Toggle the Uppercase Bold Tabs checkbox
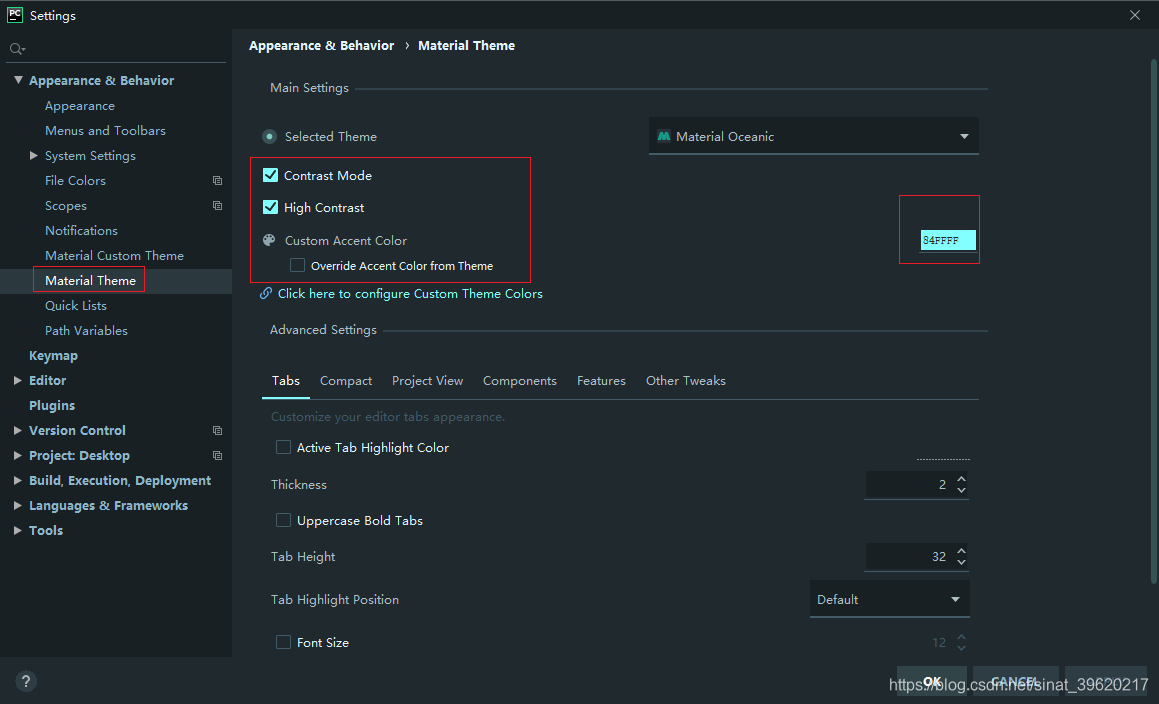 click(x=283, y=521)
